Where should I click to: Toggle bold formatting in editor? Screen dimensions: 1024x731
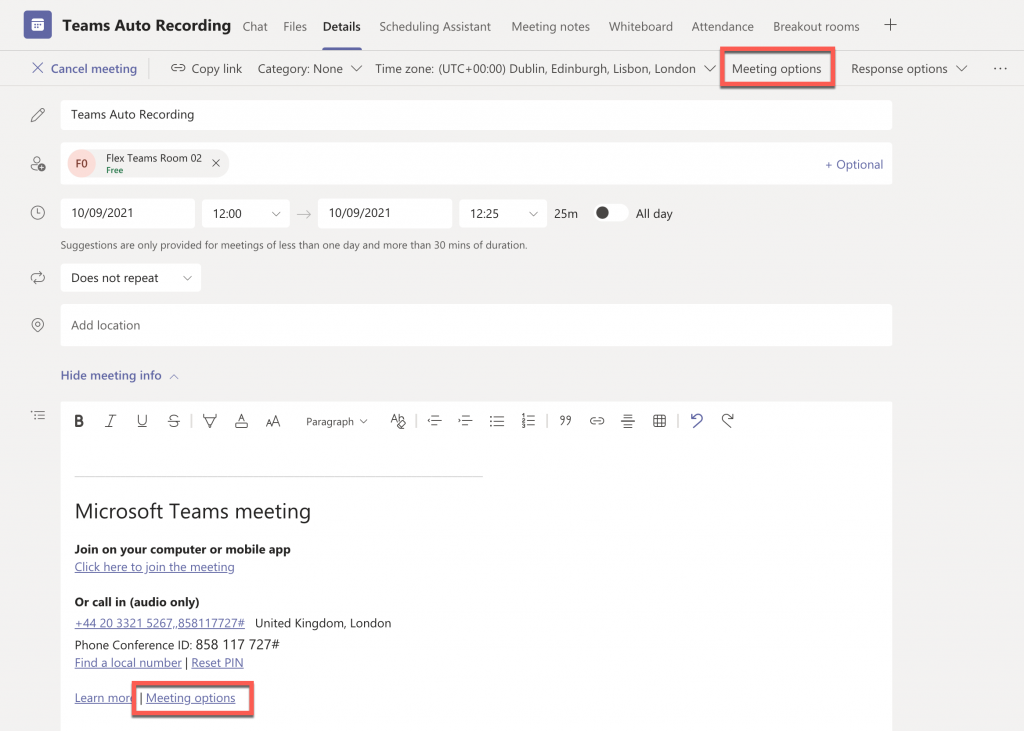tap(79, 421)
